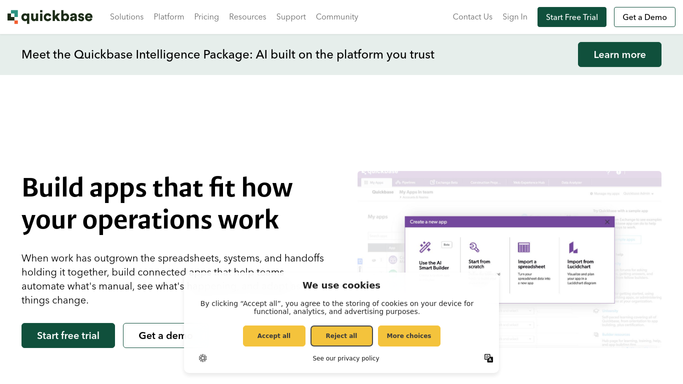This screenshot has height=384, width=683.
Task: Click Start Free Trial in the header
Action: (571, 17)
